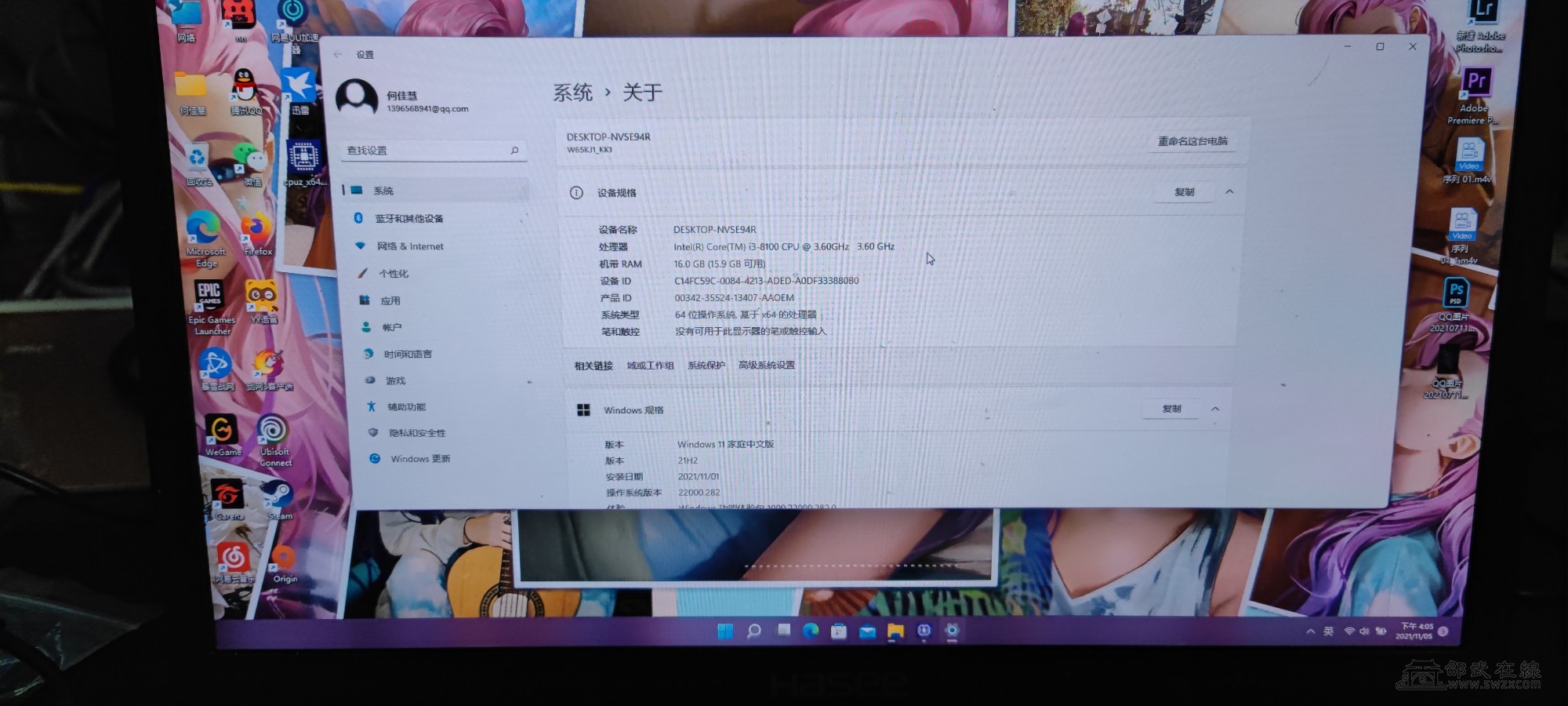Open the 高级系统设置 link
Screen dimensions: 1568x706
point(766,366)
